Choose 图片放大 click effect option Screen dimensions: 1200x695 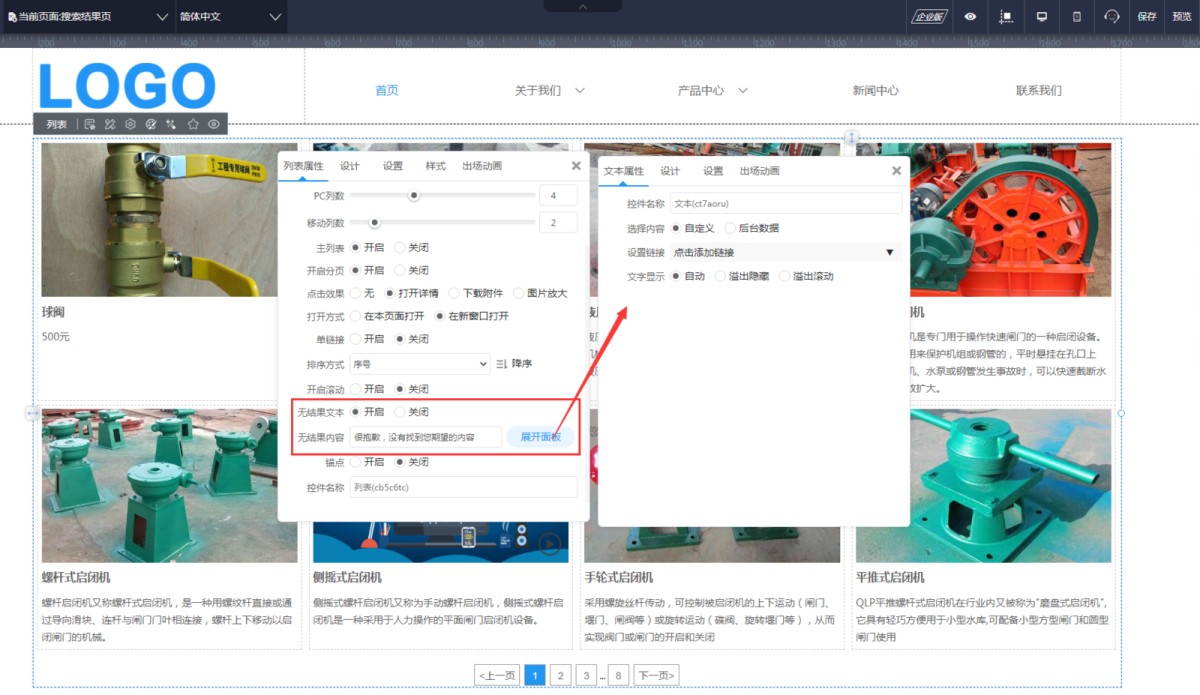[519, 293]
